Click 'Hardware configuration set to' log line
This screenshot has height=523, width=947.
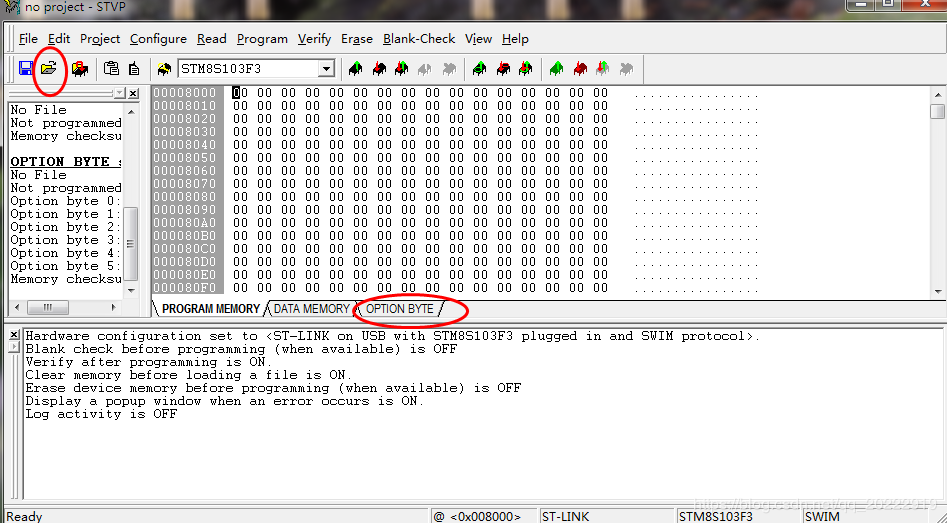[x=393, y=336]
